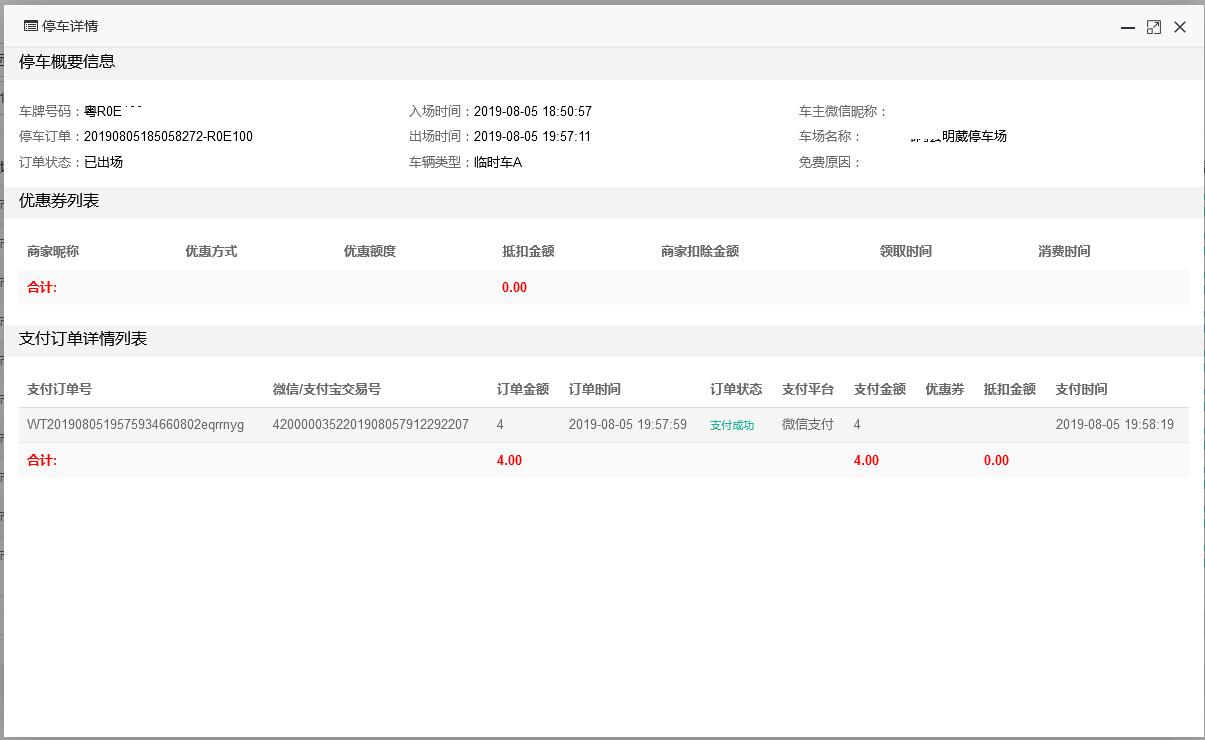This screenshot has height=740, width=1205.
Task: Minimize the 停车详情 dialog
Action: pyautogui.click(x=1128, y=28)
